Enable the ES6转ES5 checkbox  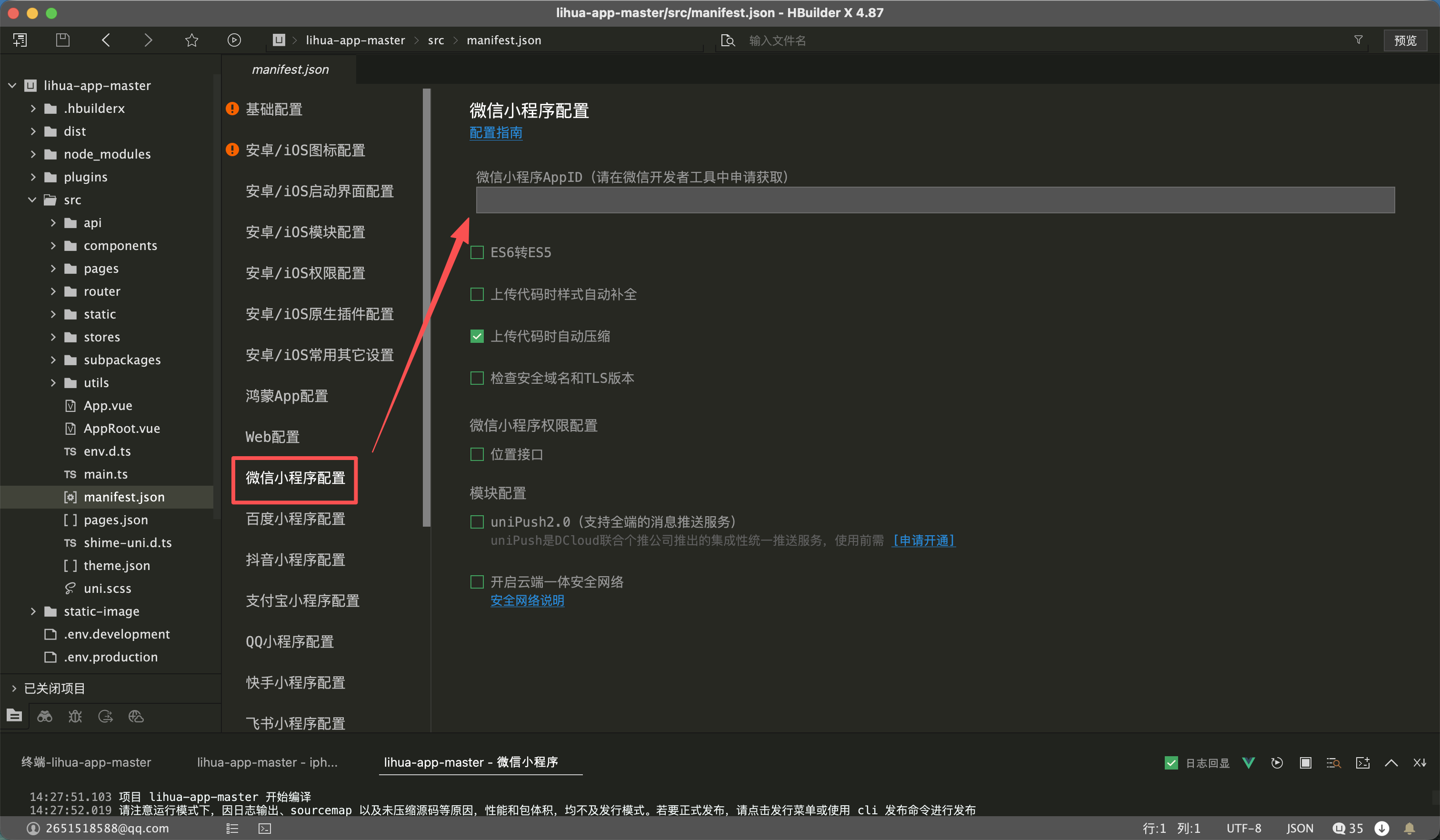(477, 251)
